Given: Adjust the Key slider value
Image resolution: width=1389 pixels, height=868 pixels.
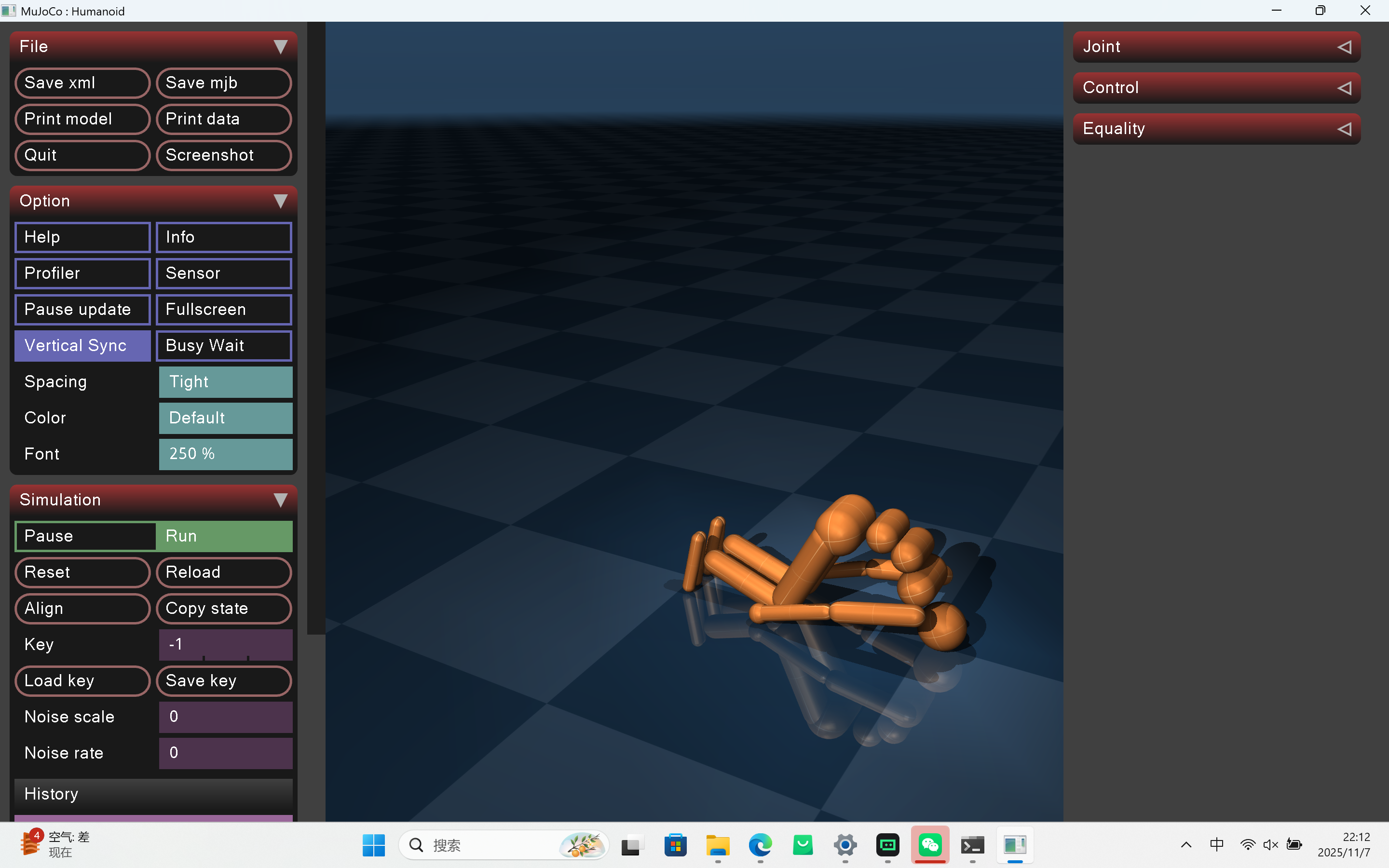Looking at the screenshot, I should 225,644.
